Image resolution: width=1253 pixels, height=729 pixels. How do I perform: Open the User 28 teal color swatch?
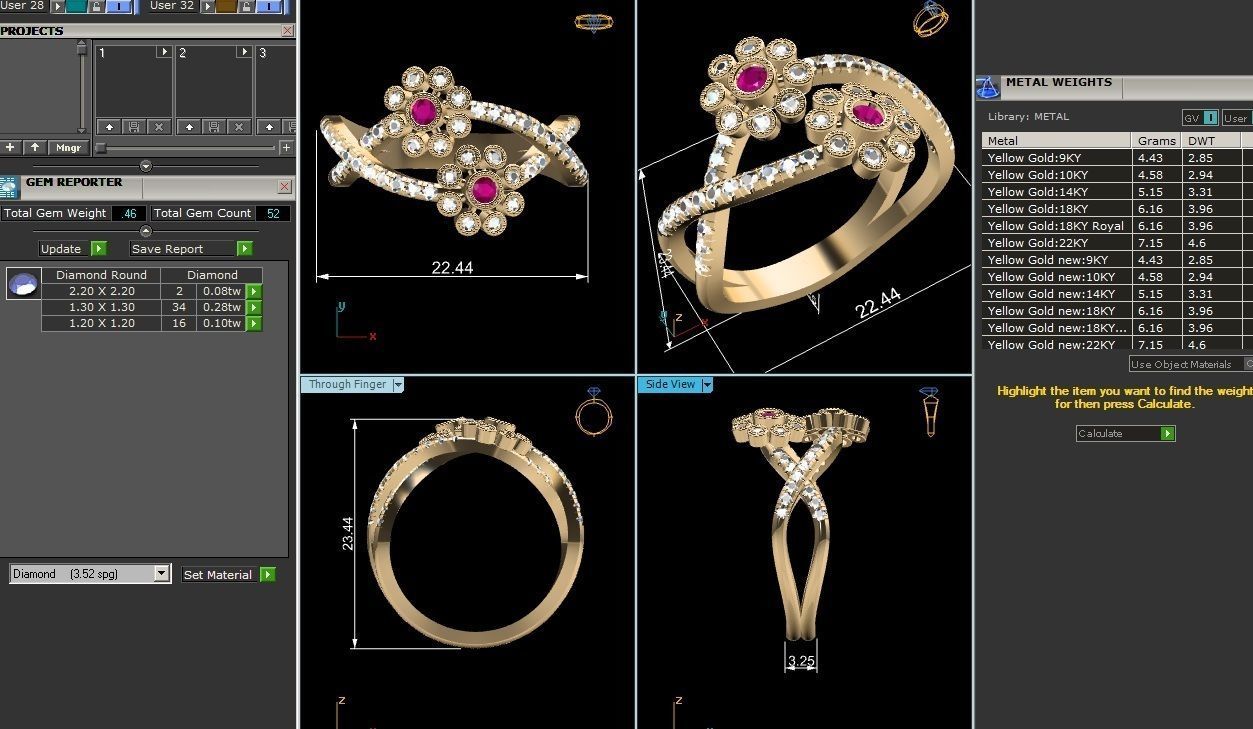[76, 6]
